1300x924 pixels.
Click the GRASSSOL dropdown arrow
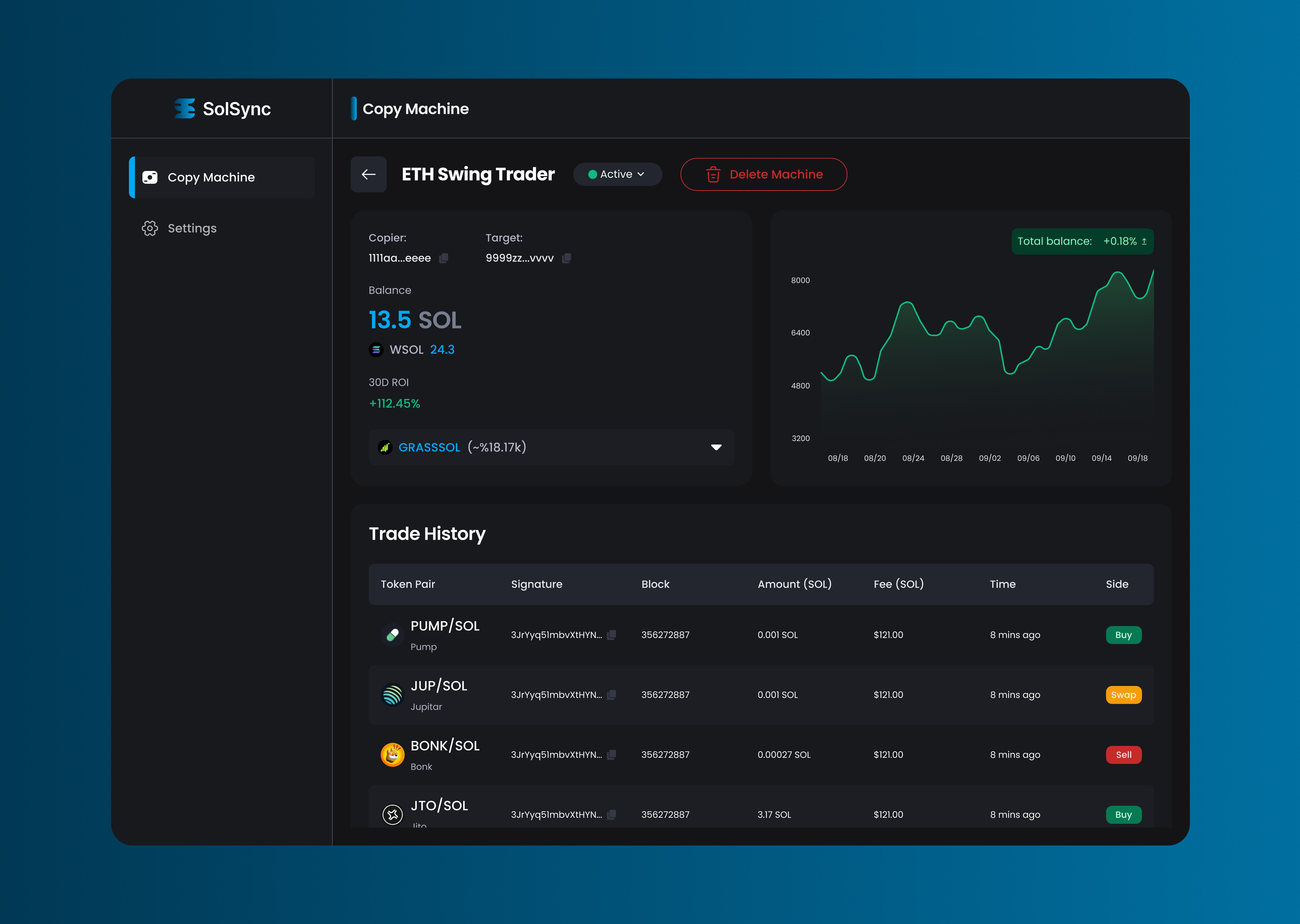pyautogui.click(x=716, y=447)
